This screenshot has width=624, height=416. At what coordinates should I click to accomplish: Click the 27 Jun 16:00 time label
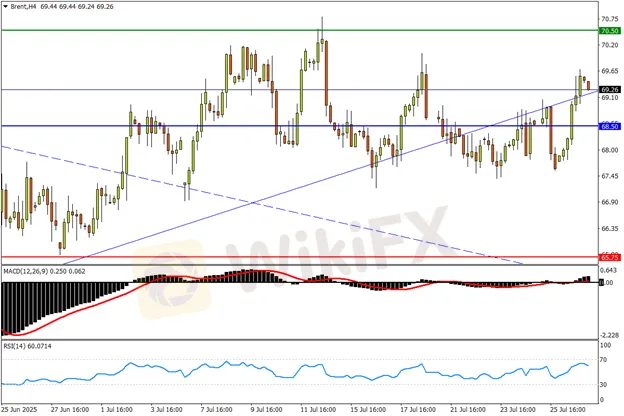[70, 409]
